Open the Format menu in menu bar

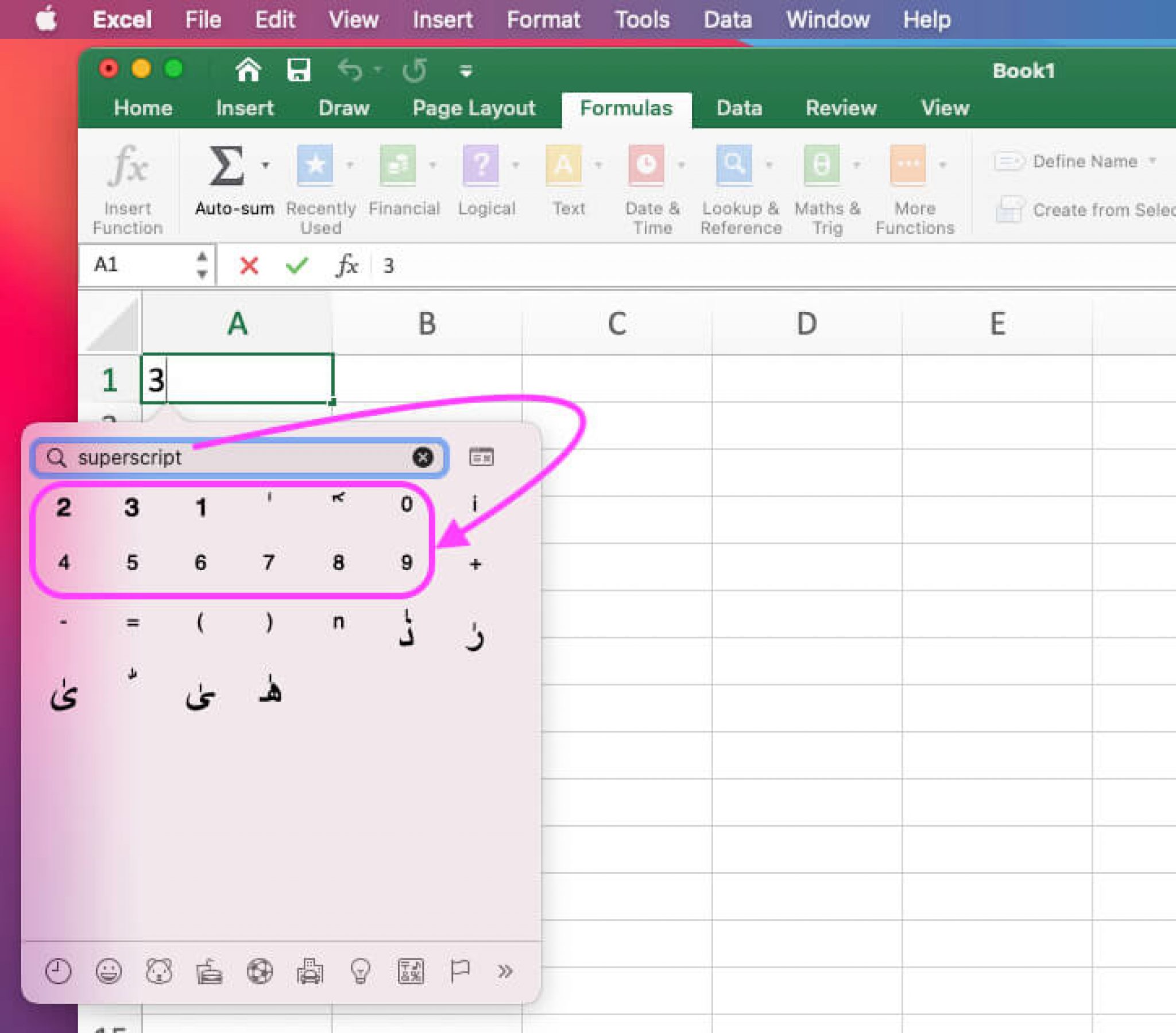543,20
